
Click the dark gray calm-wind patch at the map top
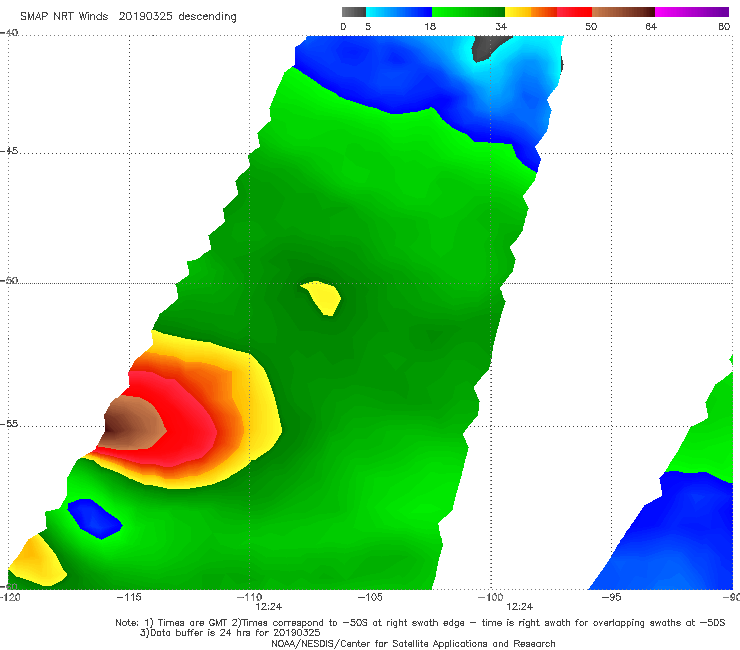tap(486, 47)
